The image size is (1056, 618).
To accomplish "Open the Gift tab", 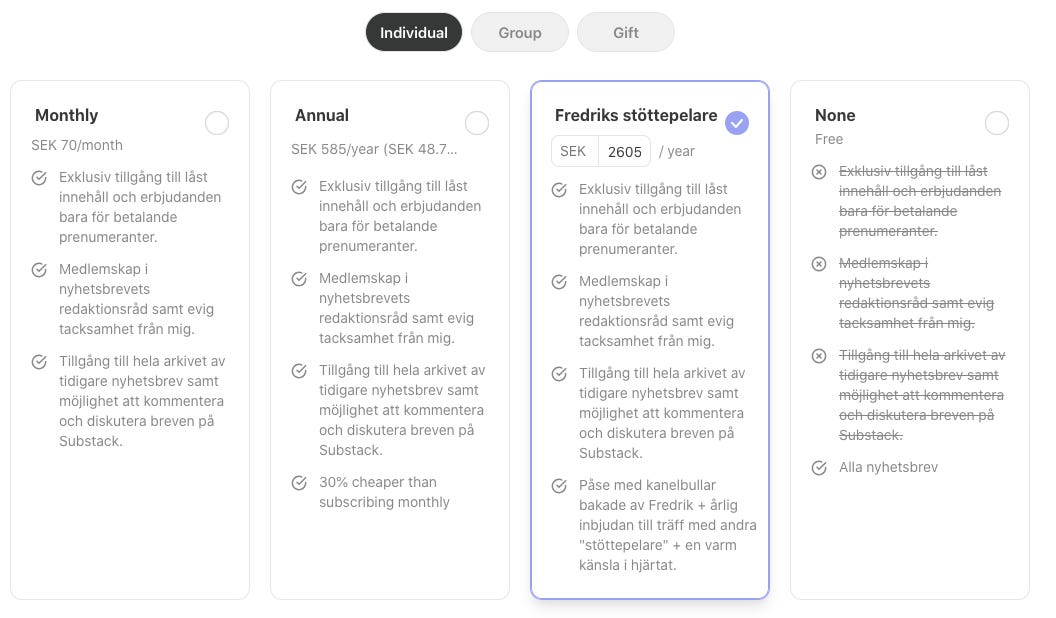I will click(625, 32).
